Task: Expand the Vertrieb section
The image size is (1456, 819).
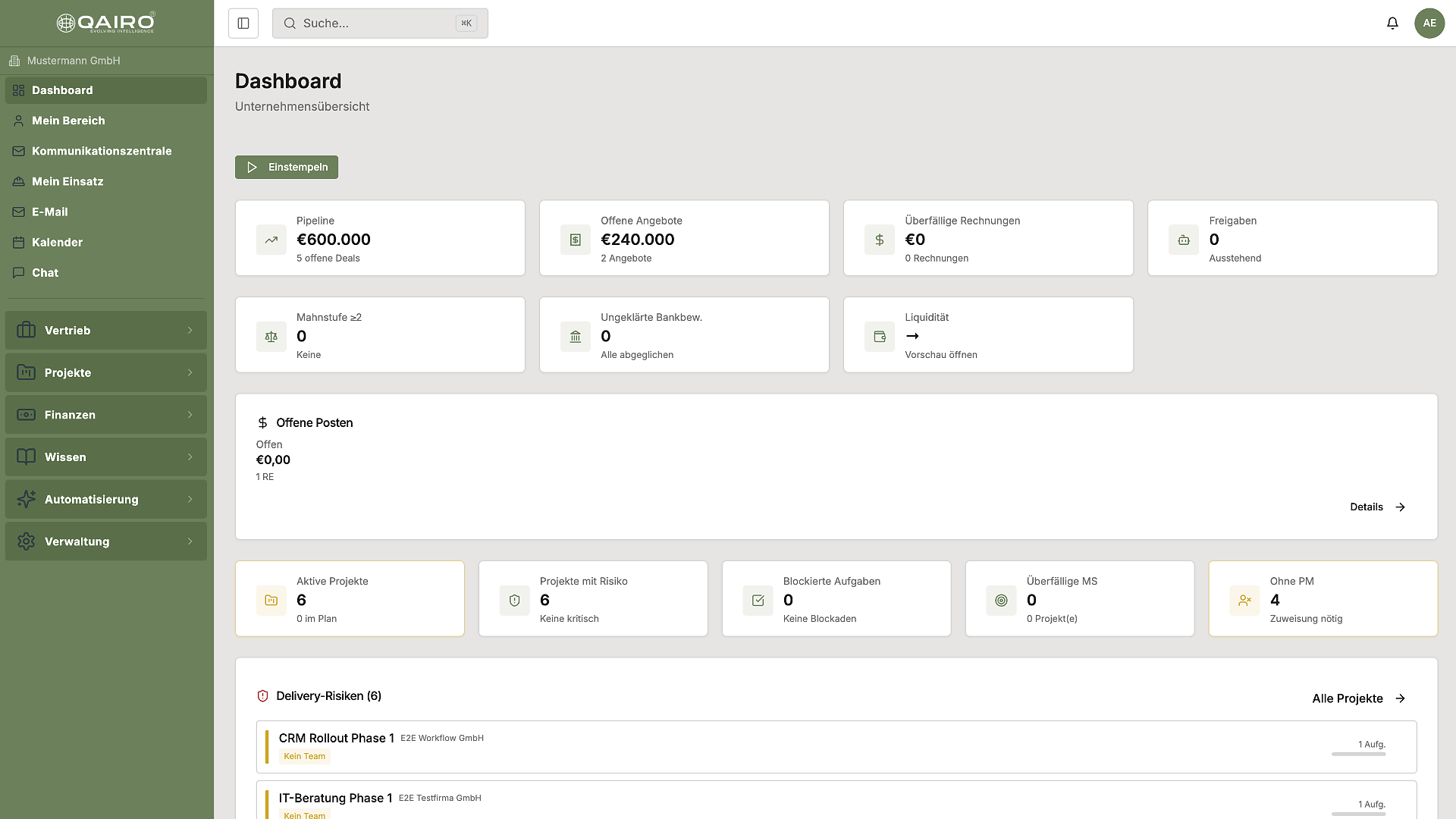Action: click(105, 330)
